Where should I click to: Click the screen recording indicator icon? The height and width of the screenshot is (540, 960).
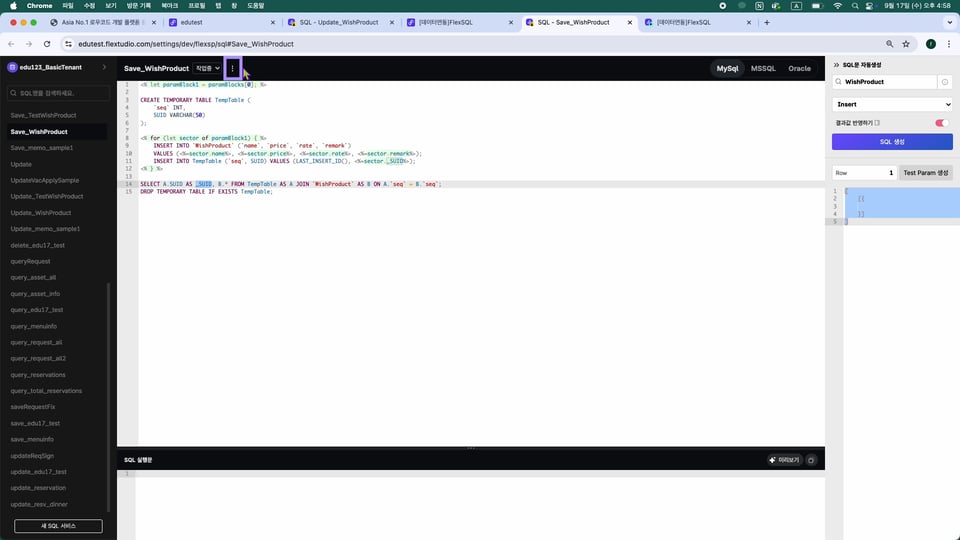[x=722, y=6]
